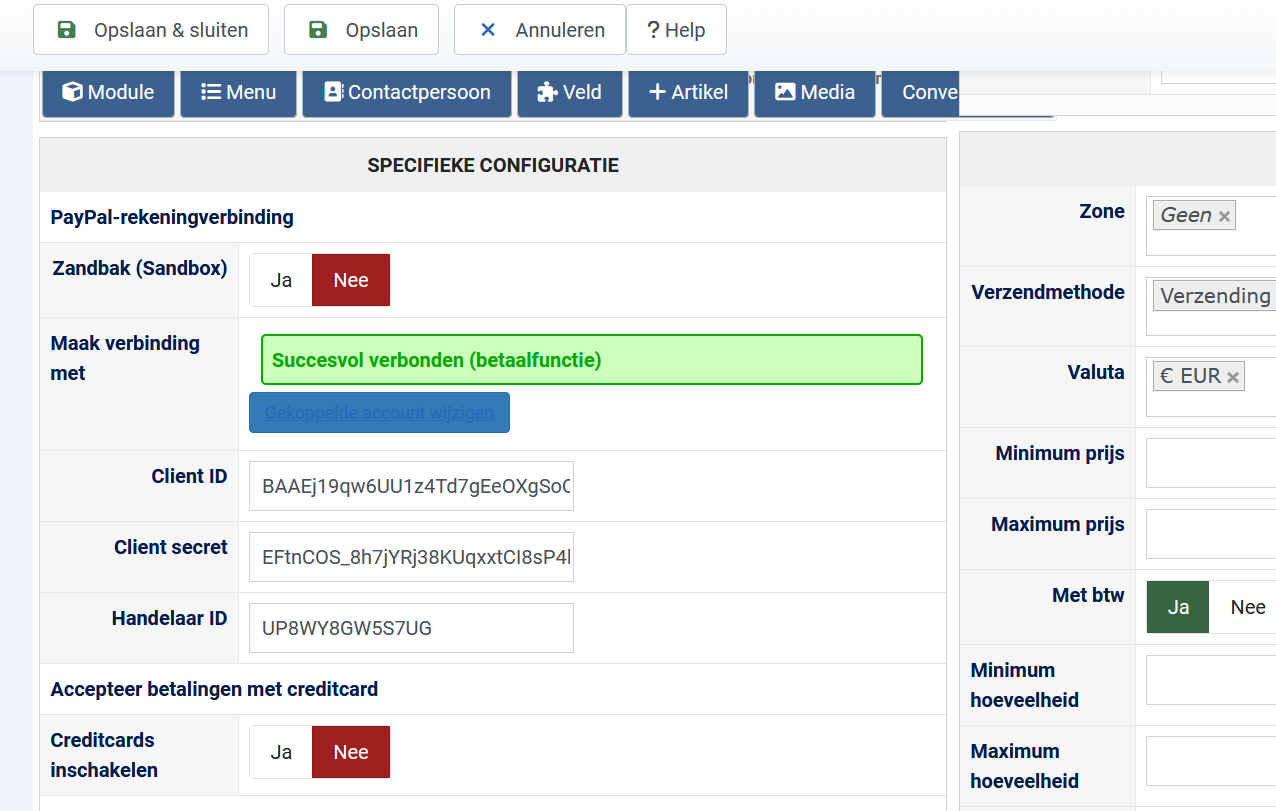Screen dimensions: 1276x811
Task: Remove EUR tag from Valuta selector
Action: pos(1233,377)
